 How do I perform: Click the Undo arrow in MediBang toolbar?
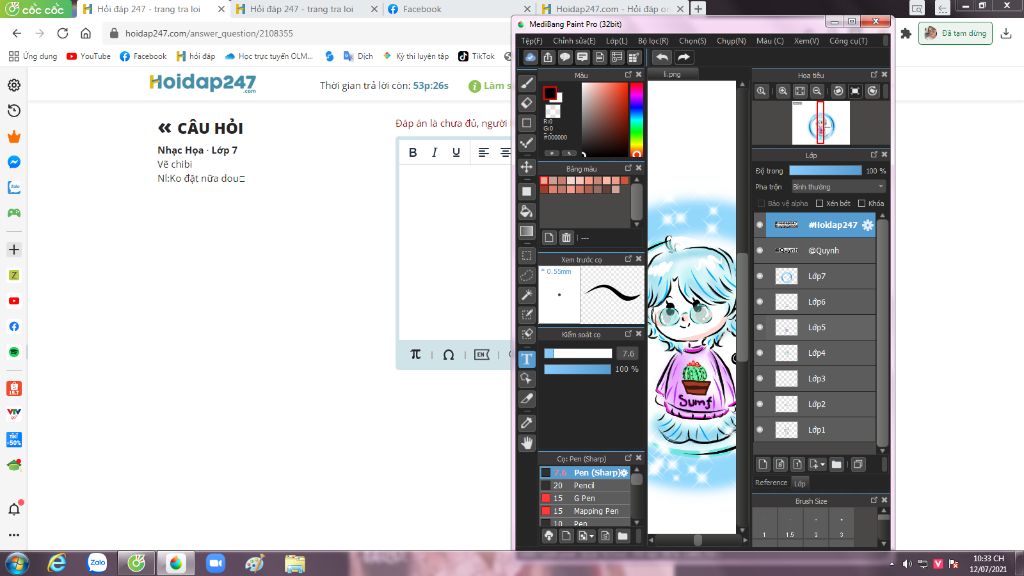(x=662, y=57)
